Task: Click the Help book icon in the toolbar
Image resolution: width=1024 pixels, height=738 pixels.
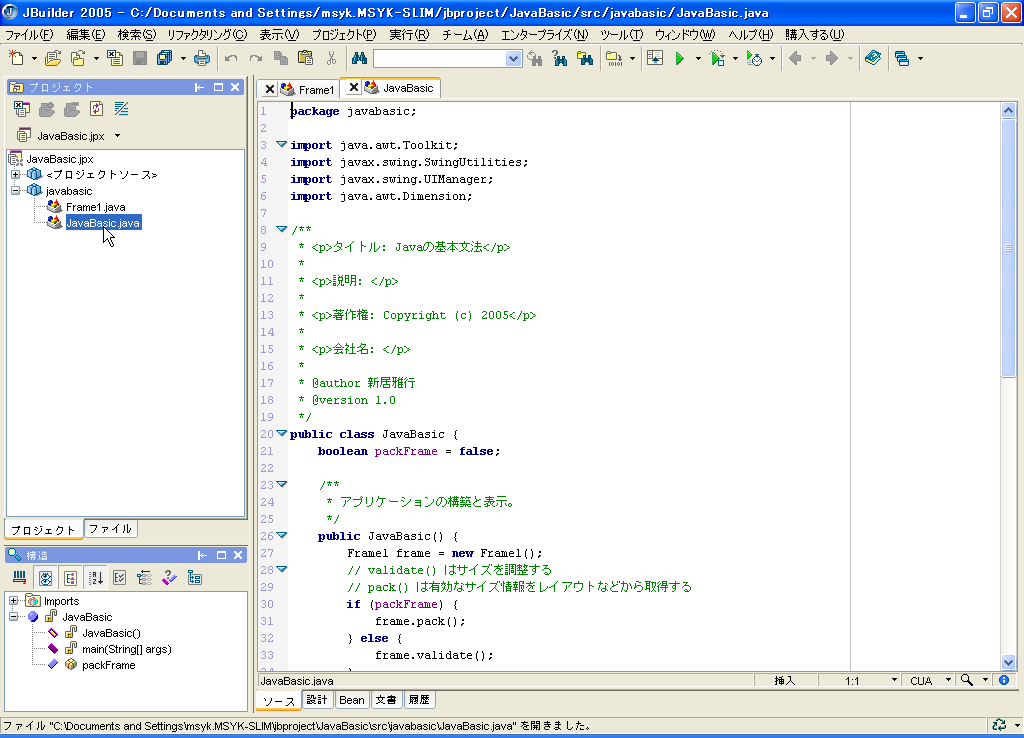Action: pos(872,59)
